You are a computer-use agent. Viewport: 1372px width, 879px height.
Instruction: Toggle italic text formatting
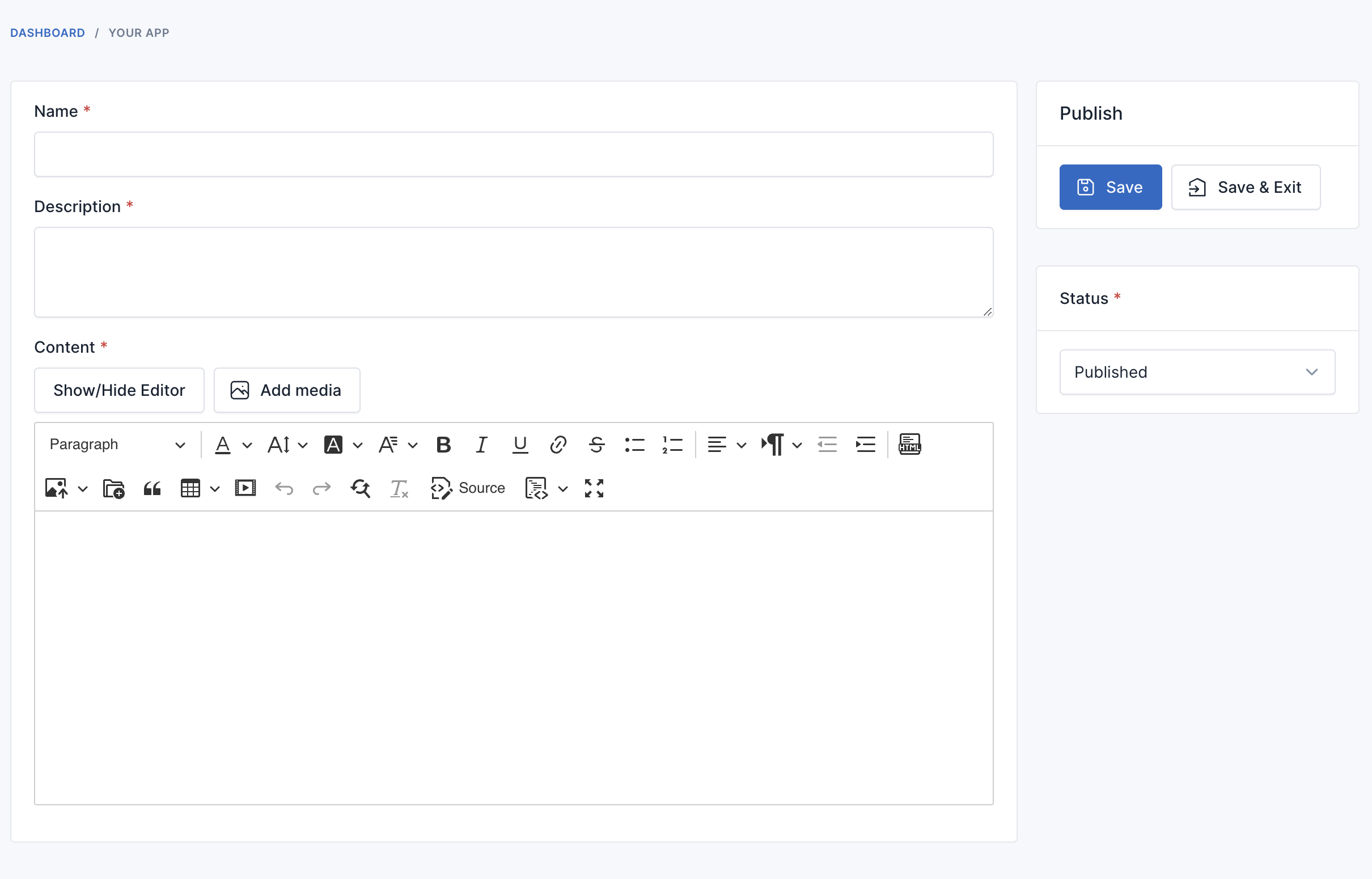tap(481, 445)
